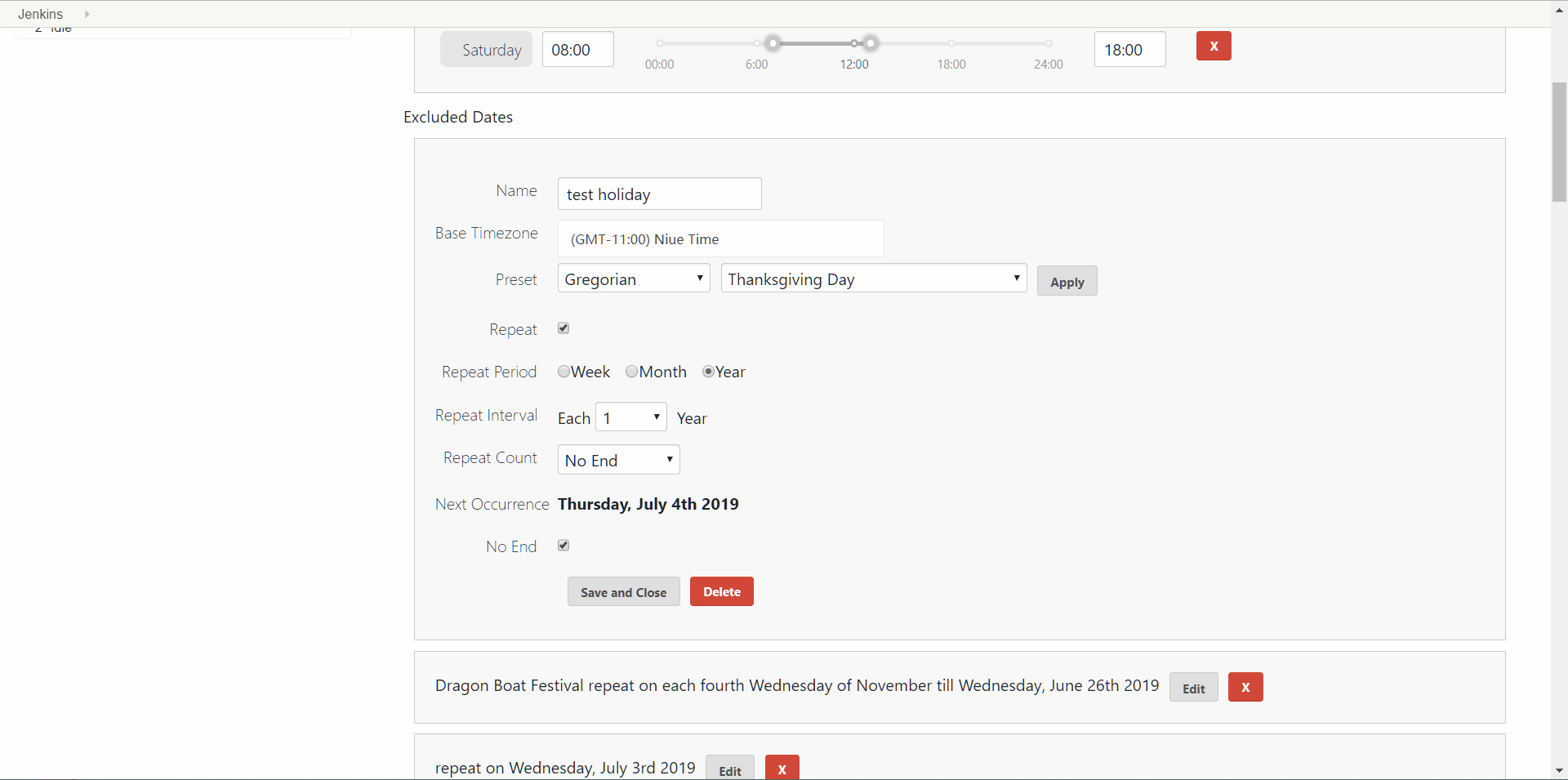Apply the selected holiday preset
The height and width of the screenshot is (780, 1568).
[x=1067, y=280]
